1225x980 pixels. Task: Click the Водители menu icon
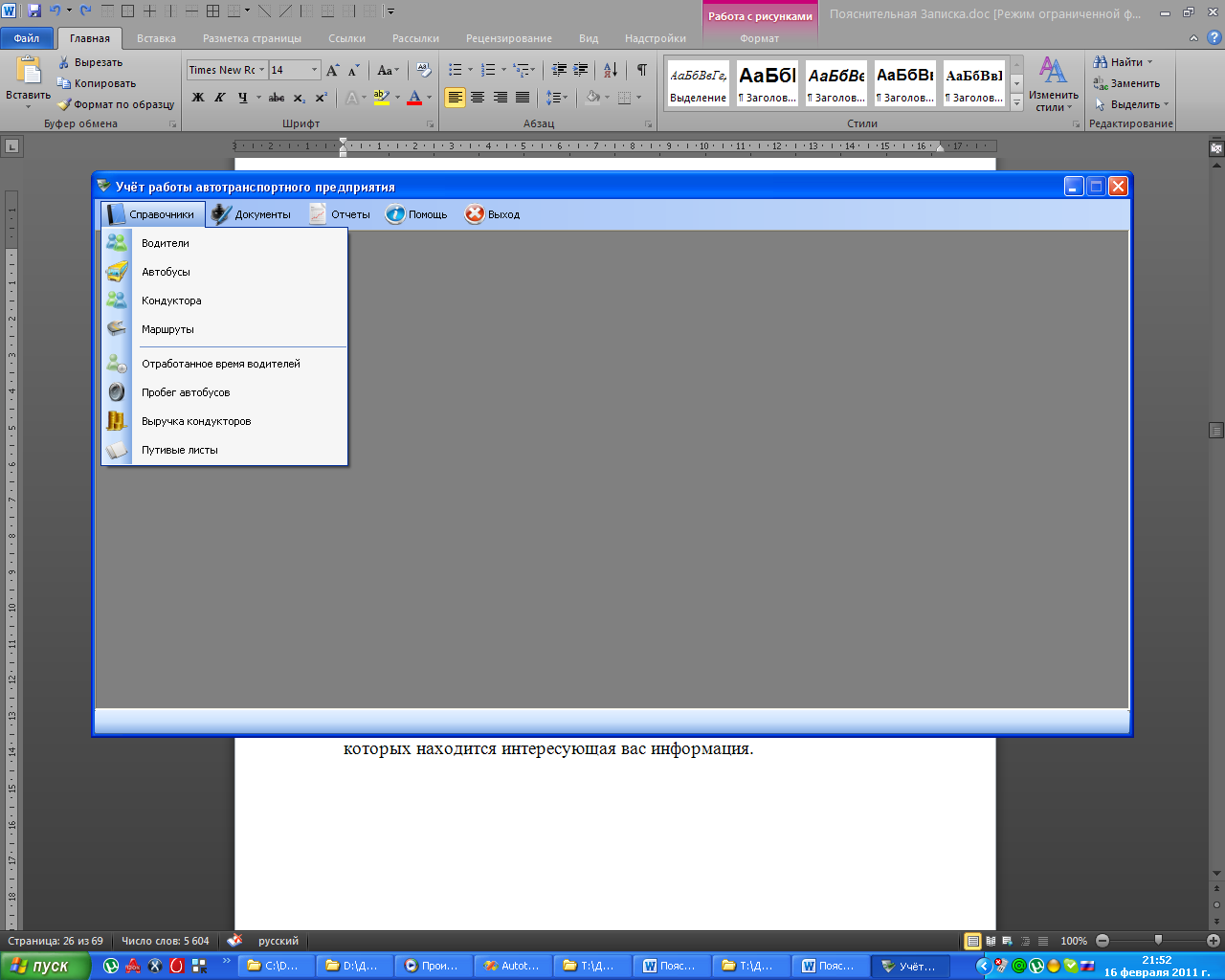click(x=117, y=243)
